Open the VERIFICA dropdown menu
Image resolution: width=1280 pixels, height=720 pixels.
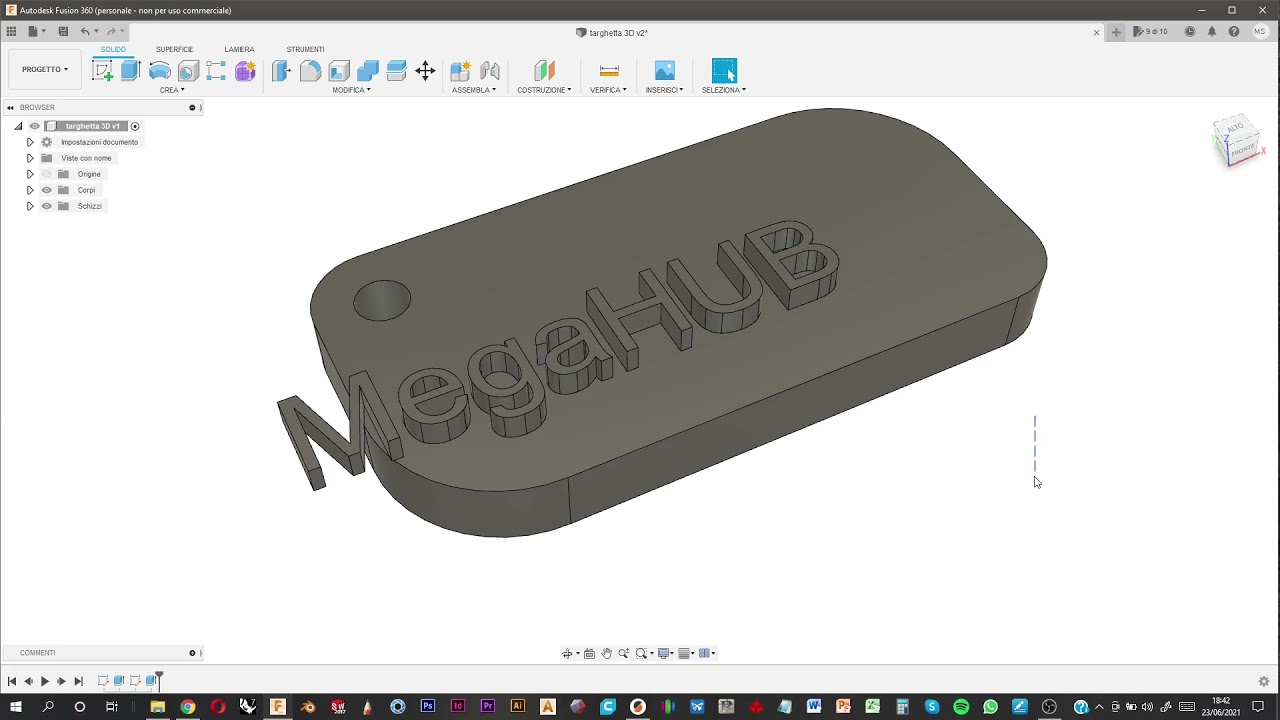pyautogui.click(x=608, y=90)
